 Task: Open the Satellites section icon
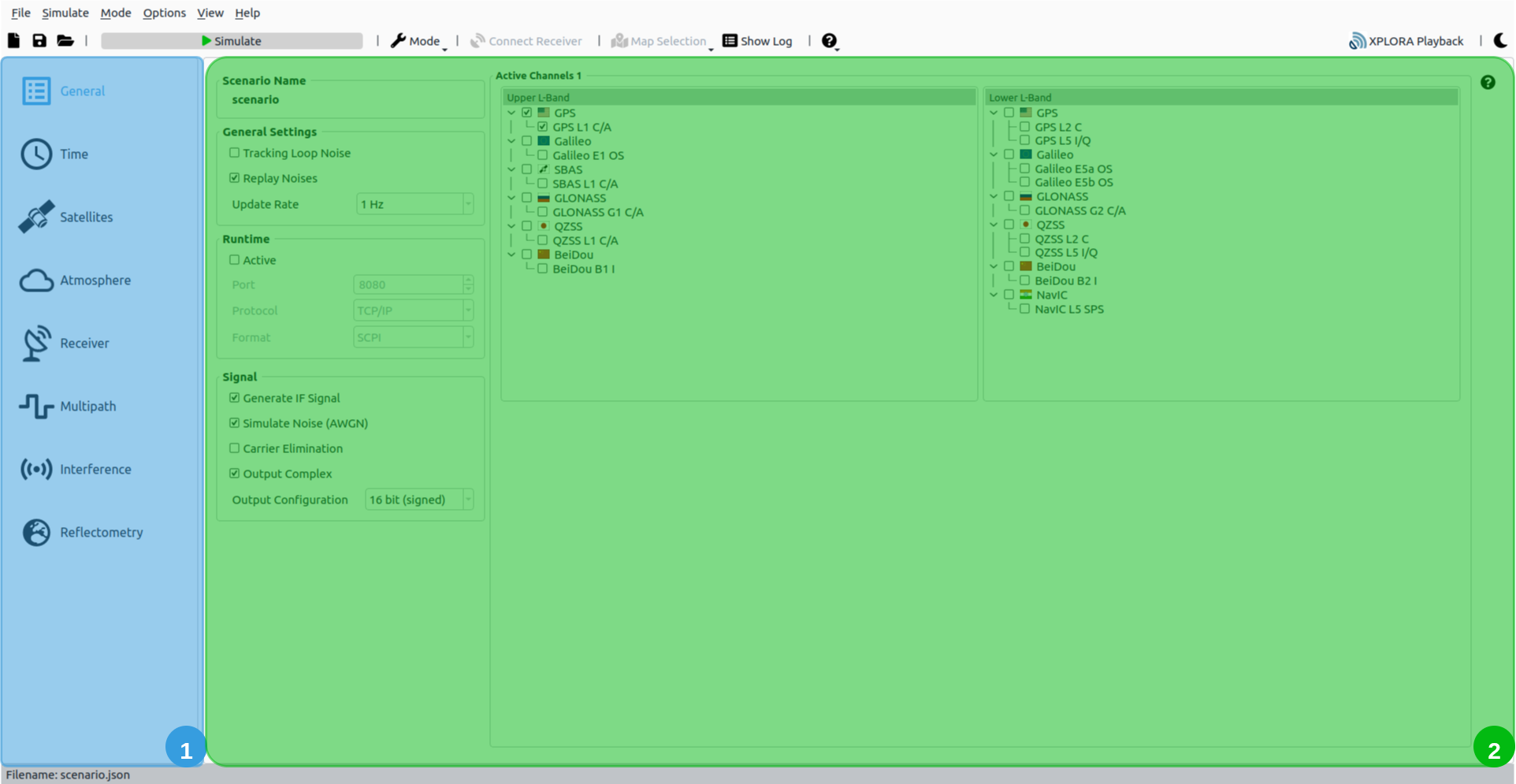36,217
